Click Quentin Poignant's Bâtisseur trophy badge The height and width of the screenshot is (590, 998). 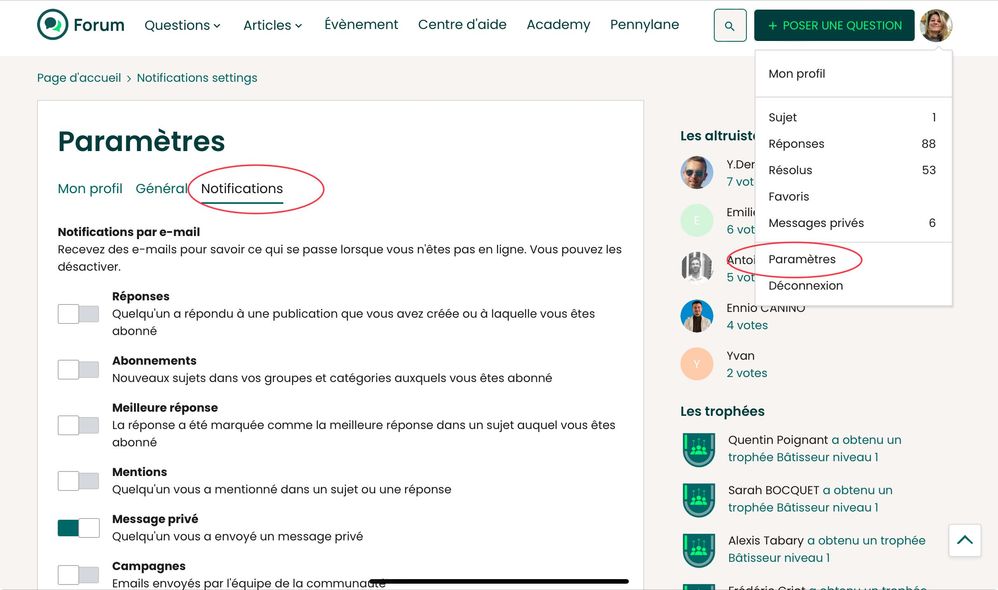tap(698, 449)
